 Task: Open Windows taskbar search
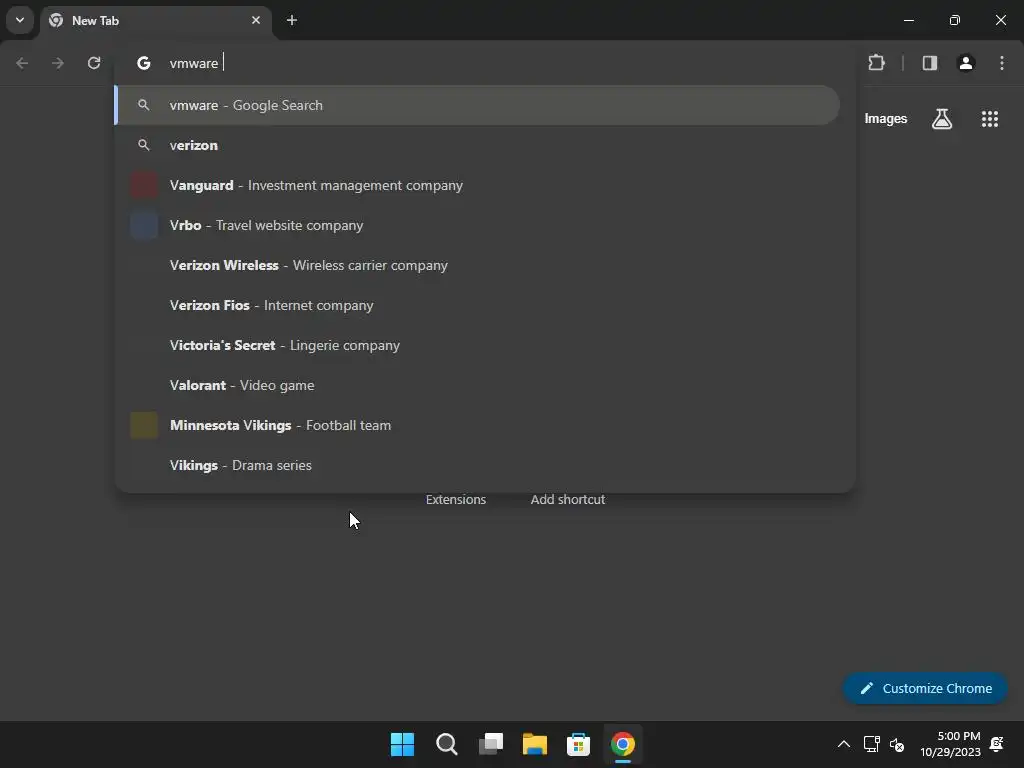click(447, 744)
